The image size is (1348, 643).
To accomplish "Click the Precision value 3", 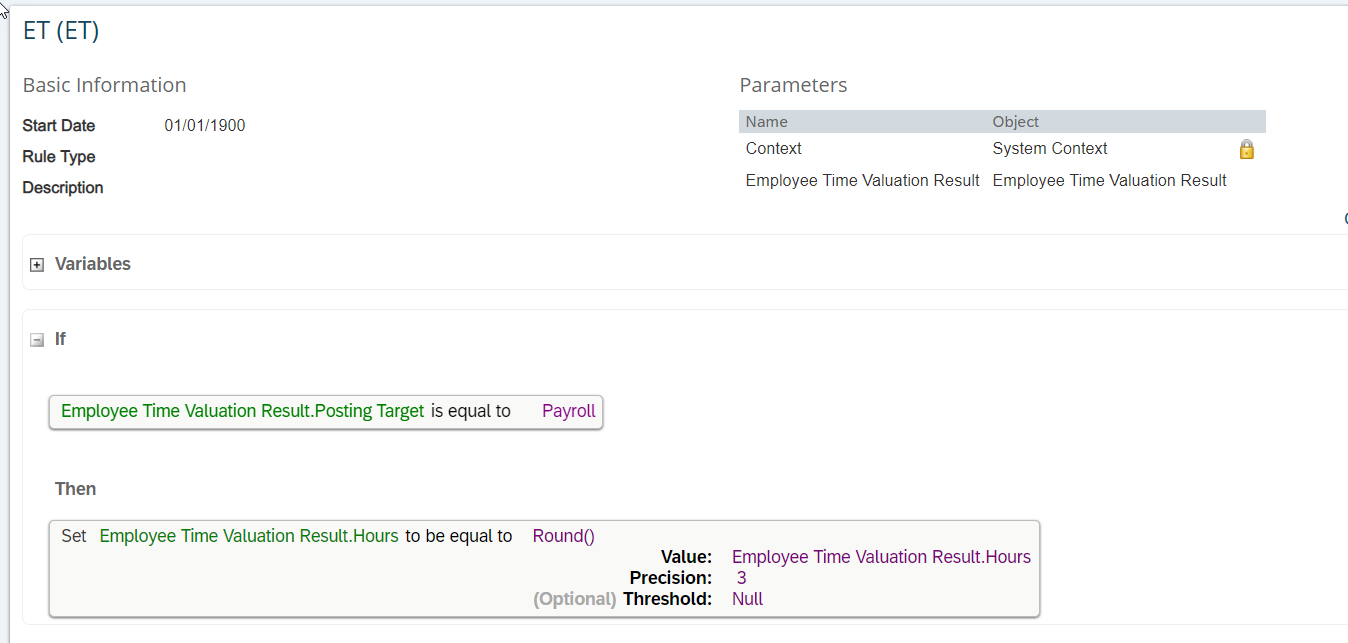I will pyautogui.click(x=742, y=578).
